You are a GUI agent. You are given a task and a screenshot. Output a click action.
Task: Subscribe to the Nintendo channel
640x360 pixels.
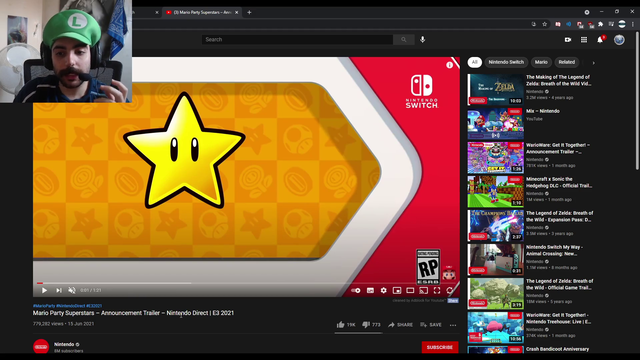coord(440,347)
